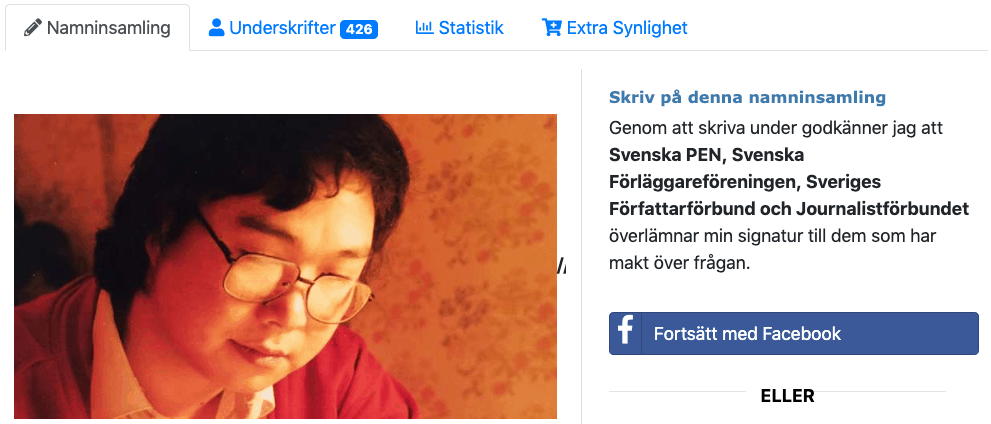
Task: Click the bold text Svenska PEN, Svenska
Action: tap(706, 155)
